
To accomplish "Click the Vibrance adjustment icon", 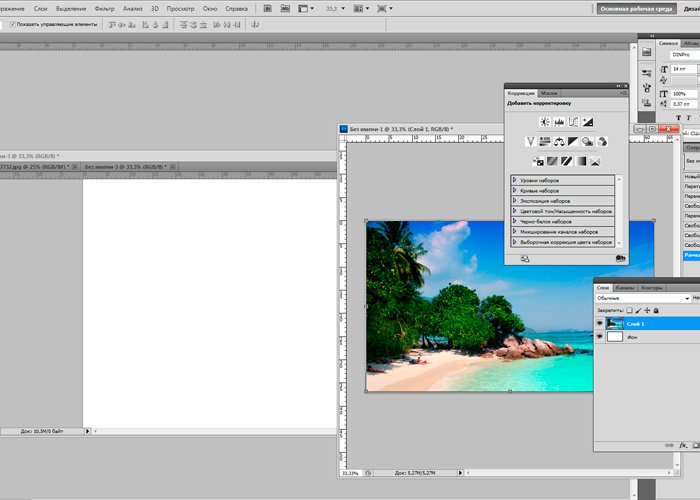I will [x=531, y=141].
